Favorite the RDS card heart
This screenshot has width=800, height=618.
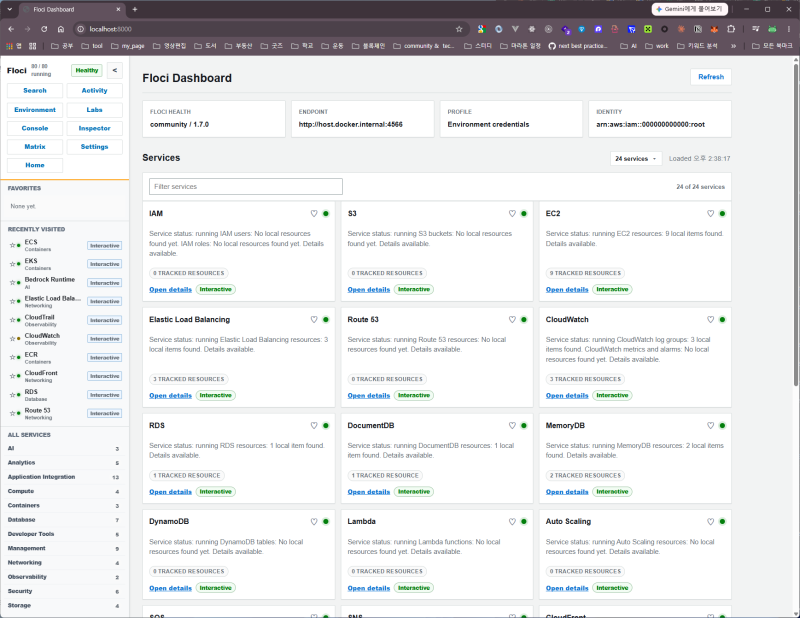point(314,426)
